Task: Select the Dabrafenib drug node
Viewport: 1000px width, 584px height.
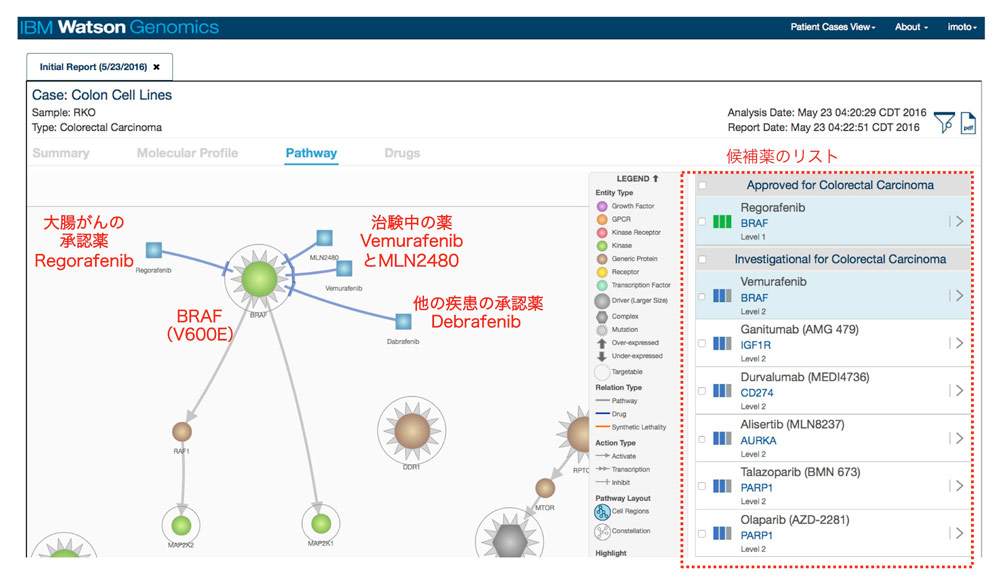Action: pyautogui.click(x=403, y=321)
